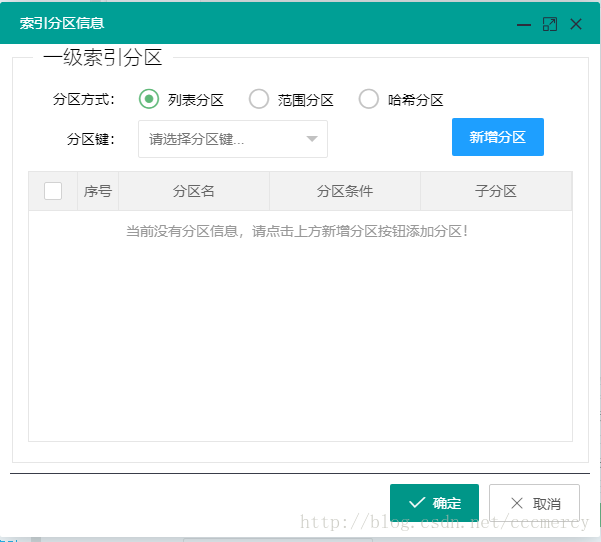Maximize the 索引分区信息 dialog window
This screenshot has height=542, width=601.
pyautogui.click(x=550, y=25)
